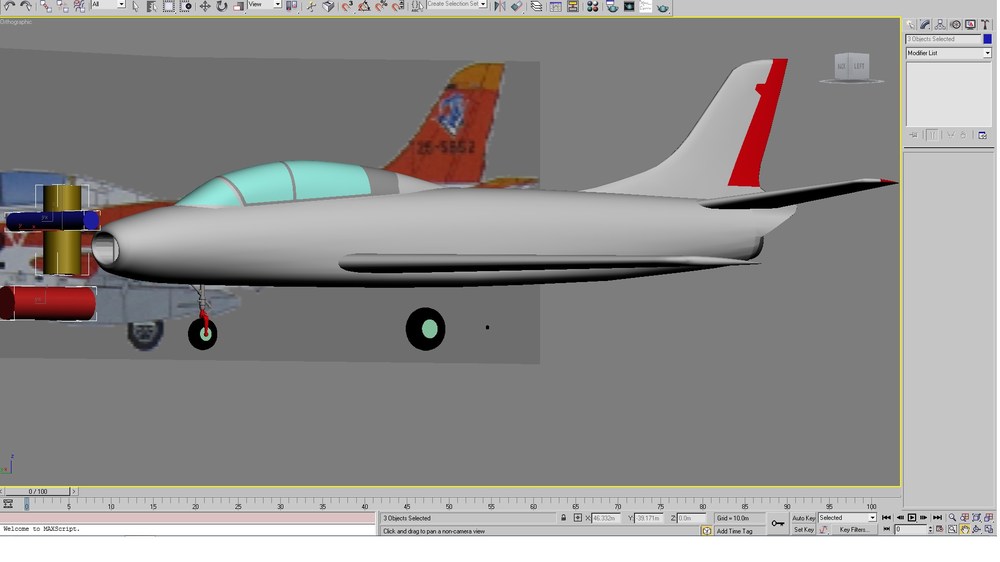Toggle the selection lock padlock
Image resolution: width=1000 pixels, height=562 pixels.
pyautogui.click(x=563, y=518)
